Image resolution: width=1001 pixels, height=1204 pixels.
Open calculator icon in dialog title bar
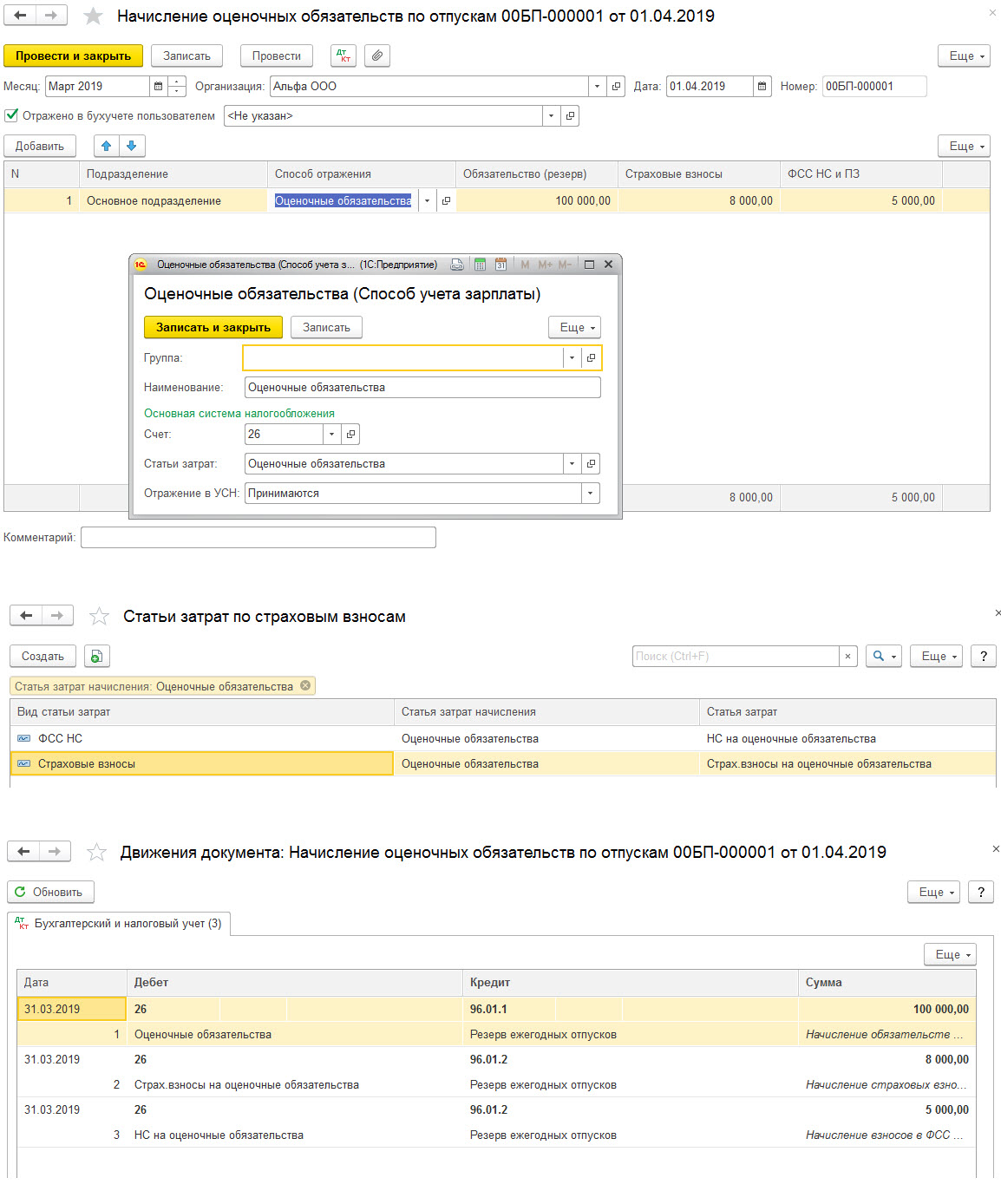480,265
